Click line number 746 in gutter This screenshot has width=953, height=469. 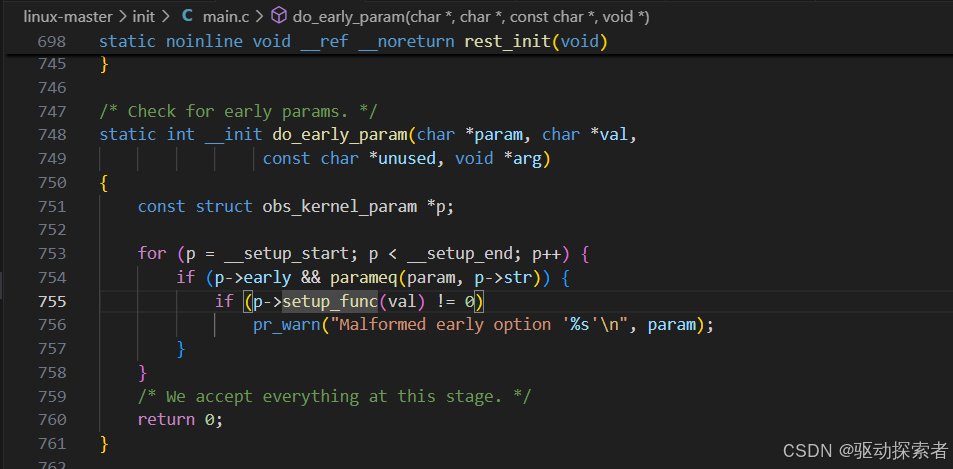coord(52,88)
